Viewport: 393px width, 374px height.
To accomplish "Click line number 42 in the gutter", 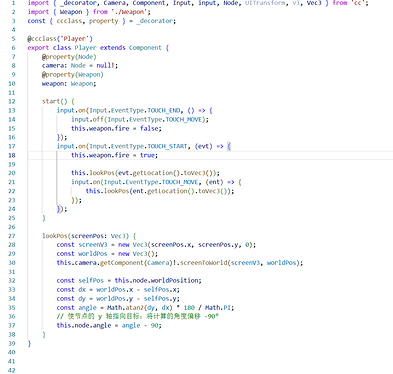I will point(12,370).
